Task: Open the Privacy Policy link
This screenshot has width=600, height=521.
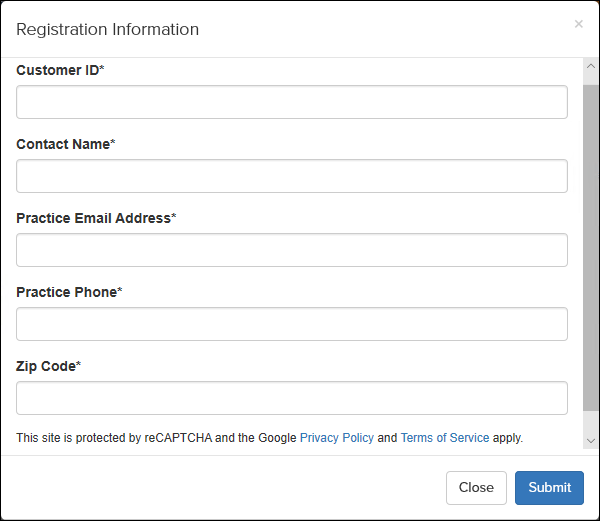Action: 336,438
